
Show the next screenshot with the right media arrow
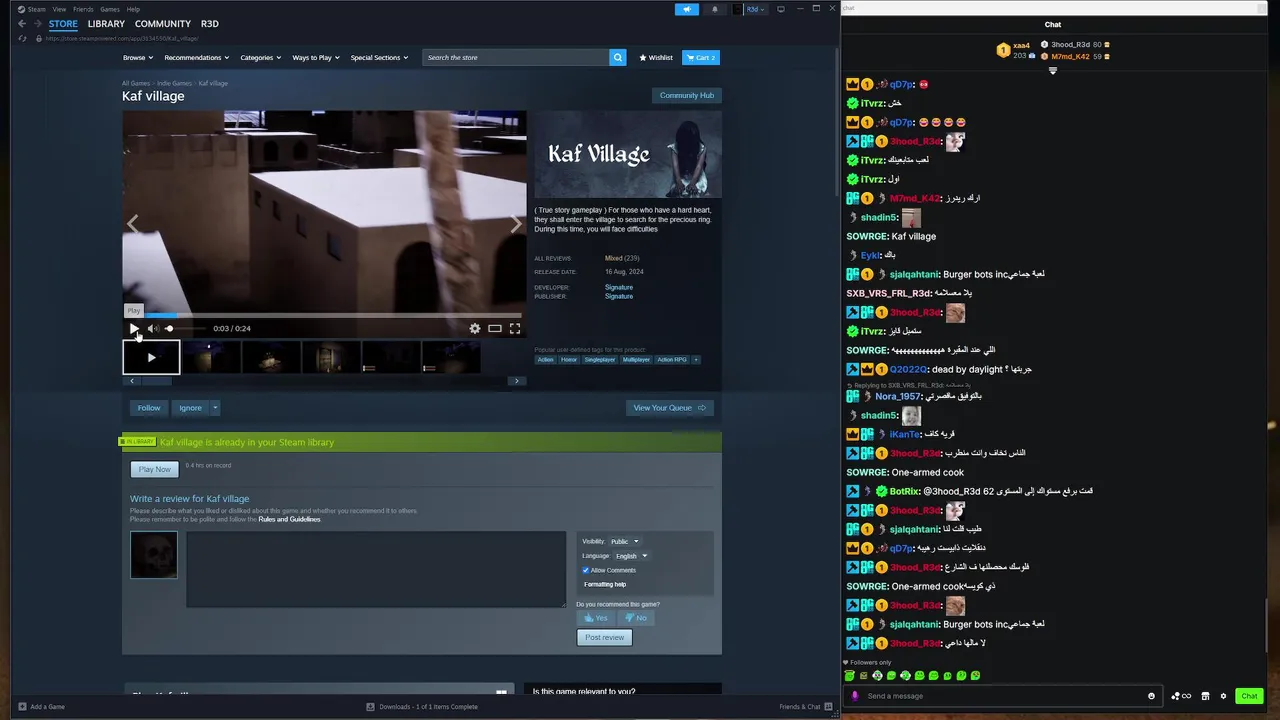(516, 224)
